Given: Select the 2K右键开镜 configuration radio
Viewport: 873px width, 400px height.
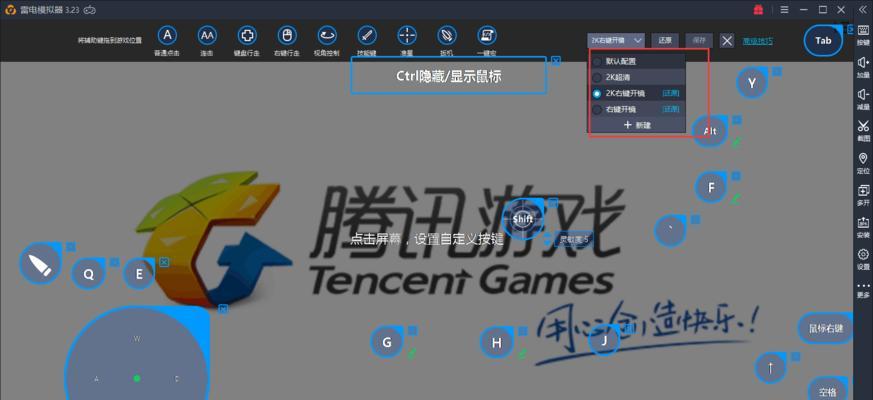Looking at the screenshot, I should pos(597,93).
